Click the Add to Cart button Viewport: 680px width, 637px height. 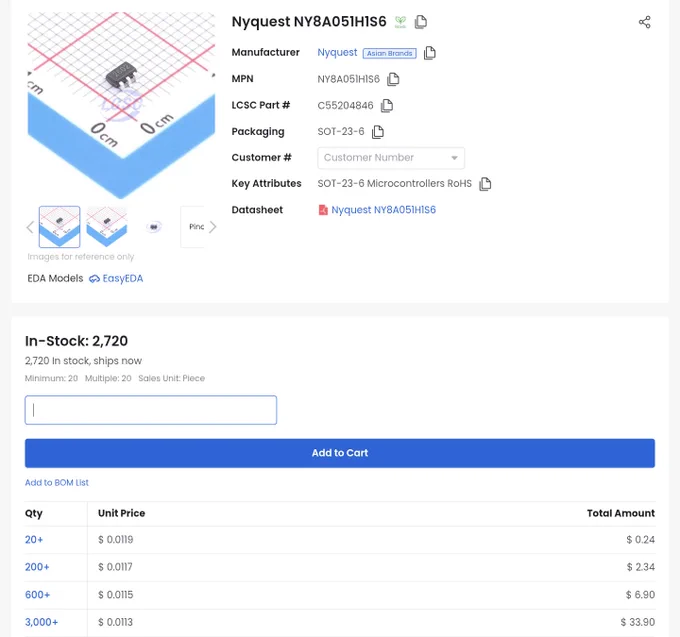tap(340, 453)
